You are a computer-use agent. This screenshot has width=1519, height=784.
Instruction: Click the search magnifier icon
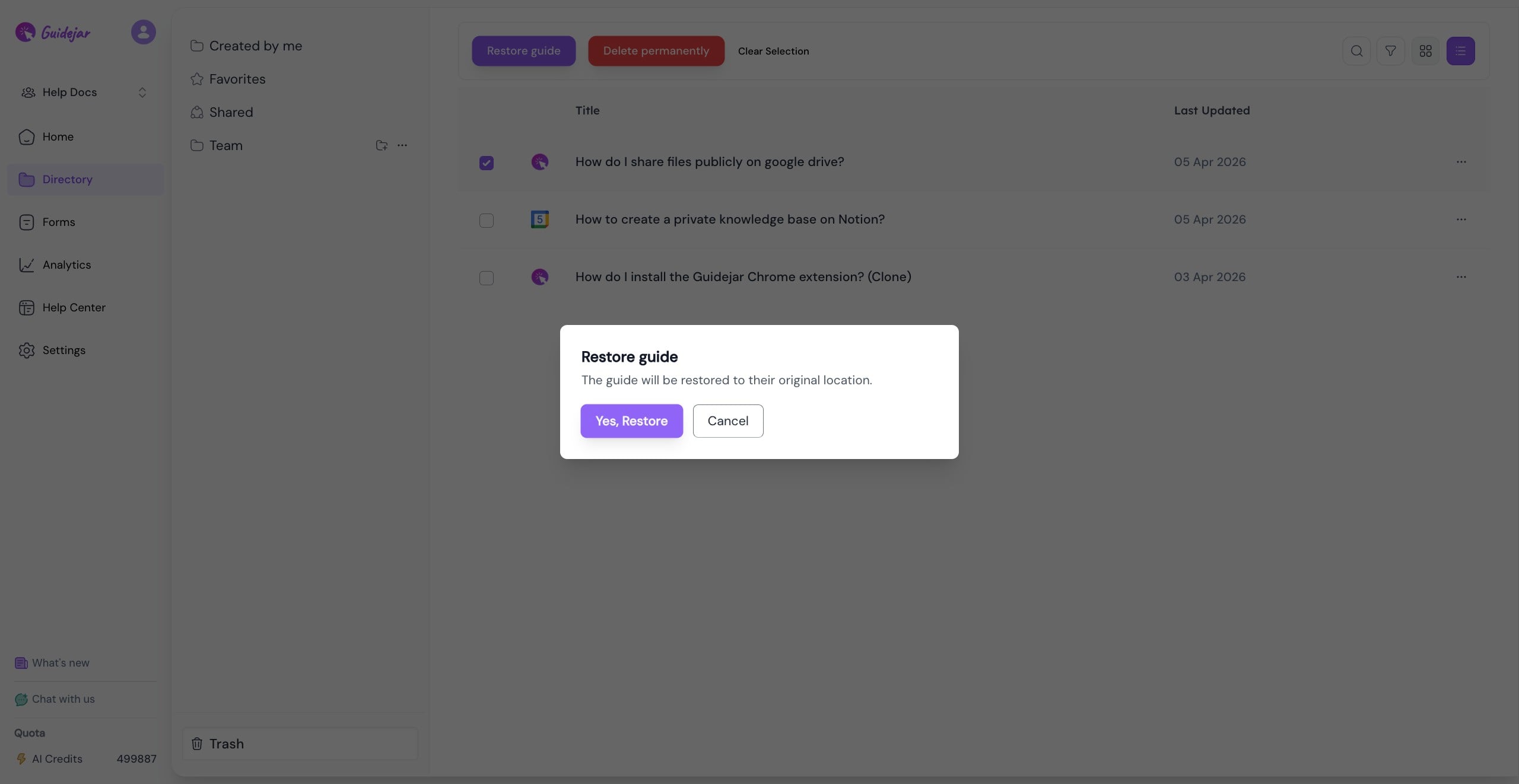[x=1356, y=51]
